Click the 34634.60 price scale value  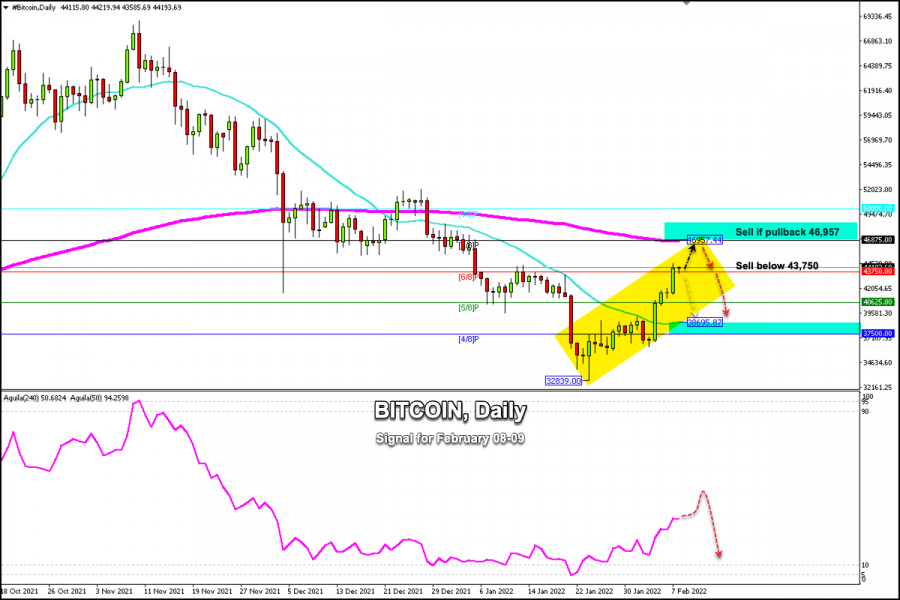coord(878,362)
